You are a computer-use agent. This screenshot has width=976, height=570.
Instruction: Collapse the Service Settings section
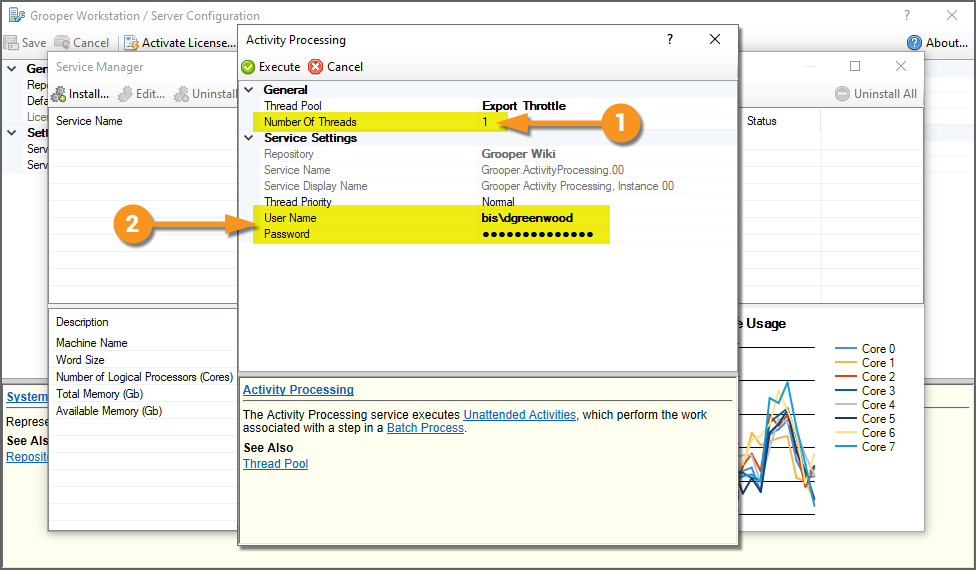249,138
